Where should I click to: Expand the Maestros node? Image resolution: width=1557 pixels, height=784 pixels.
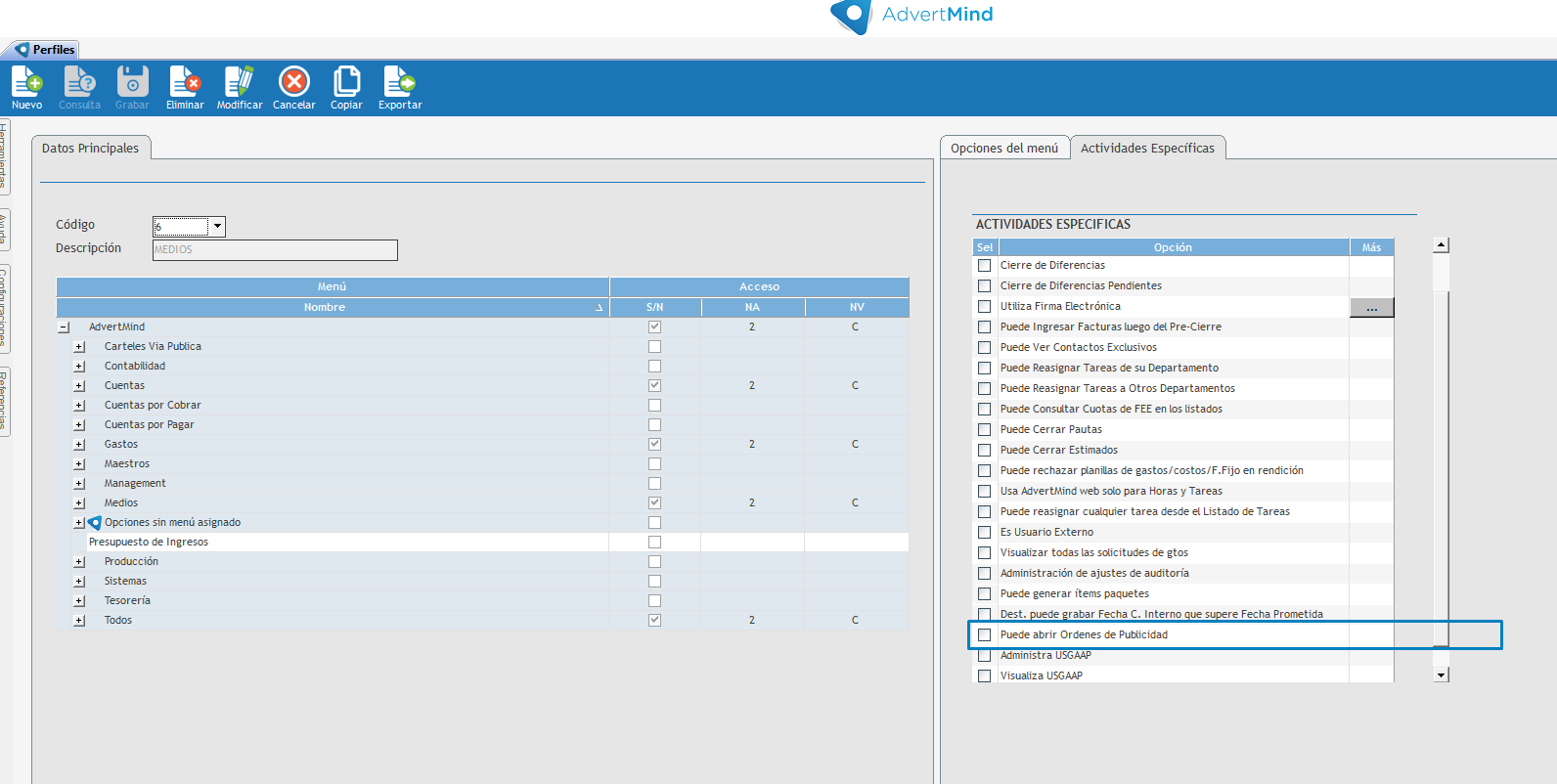[x=79, y=464]
